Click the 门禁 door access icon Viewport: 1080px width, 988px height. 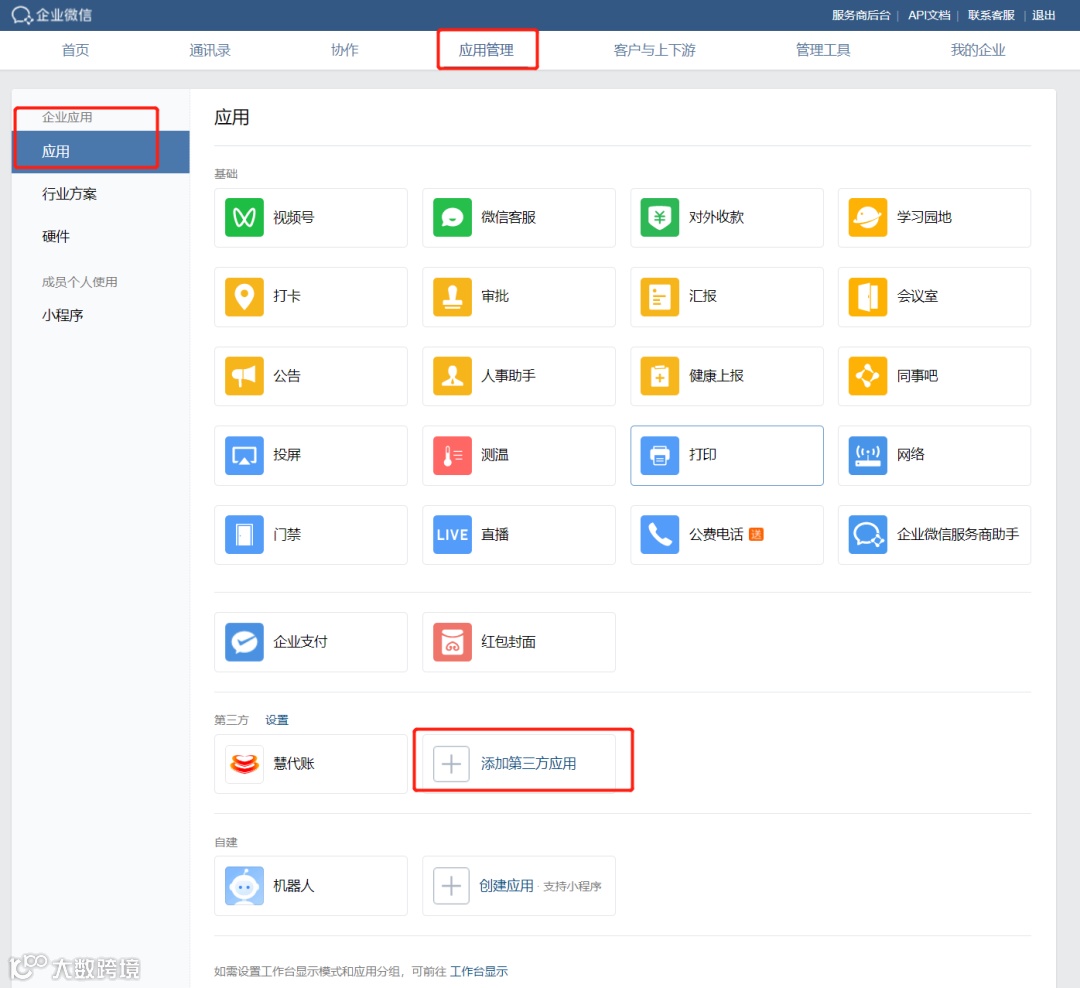click(244, 535)
